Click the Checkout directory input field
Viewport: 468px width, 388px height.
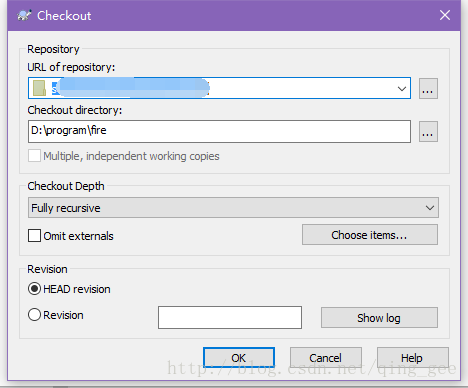click(x=219, y=131)
